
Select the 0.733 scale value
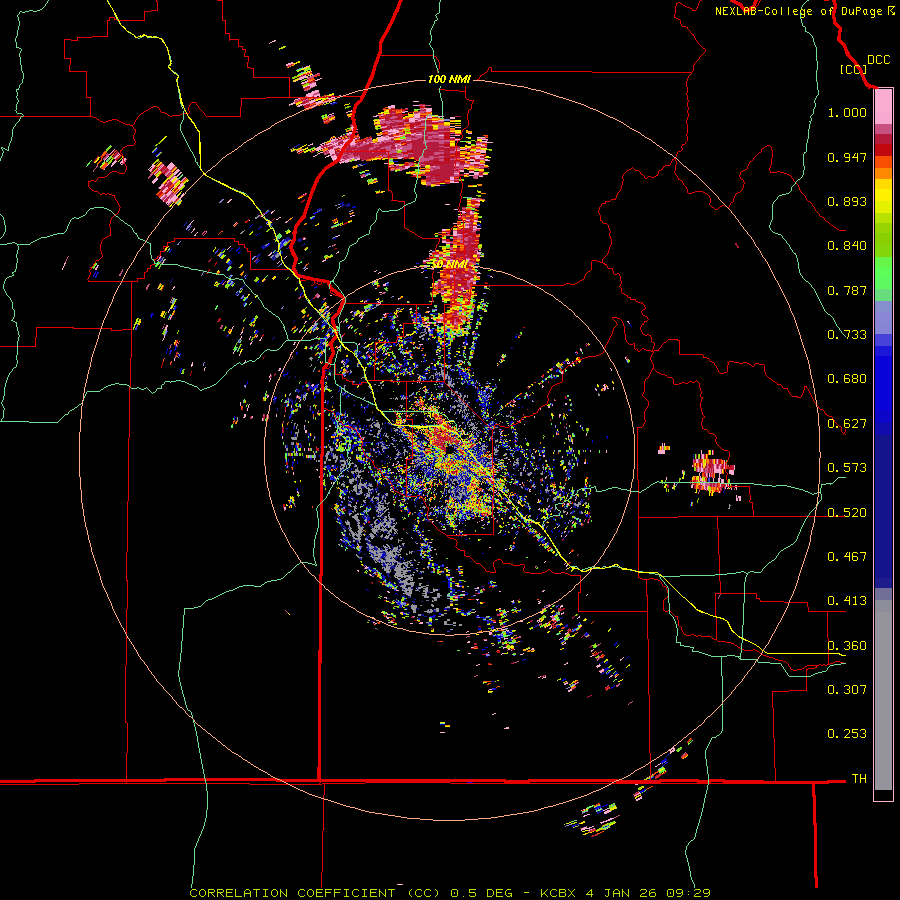coord(847,335)
